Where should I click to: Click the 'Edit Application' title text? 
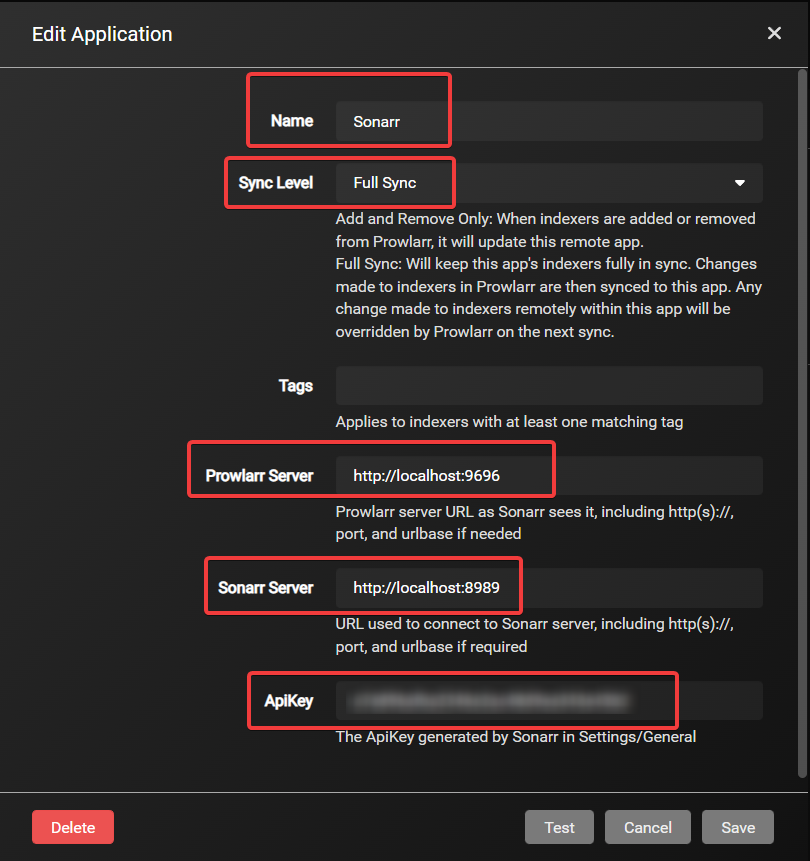tap(102, 34)
